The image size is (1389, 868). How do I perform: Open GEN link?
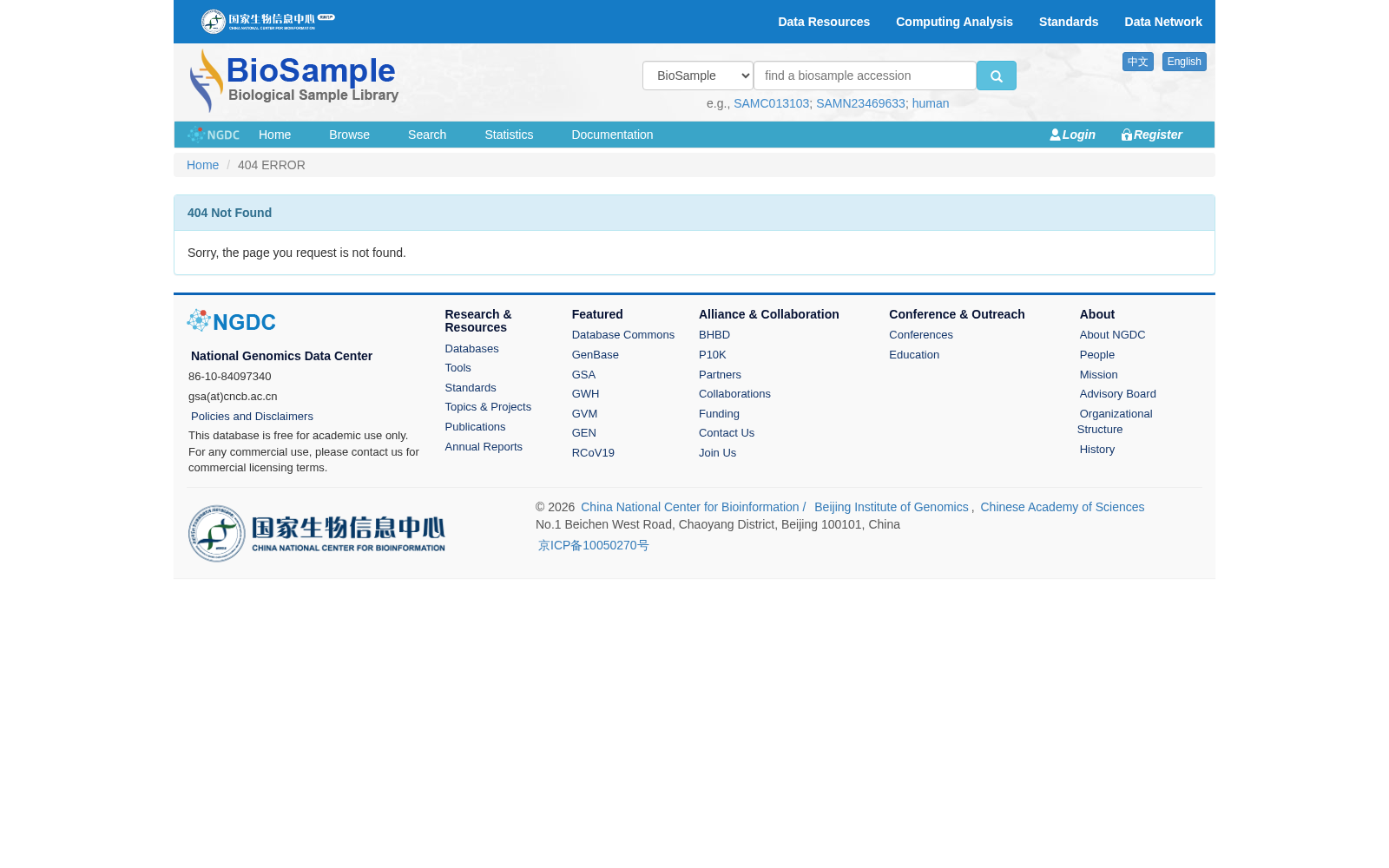(583, 433)
